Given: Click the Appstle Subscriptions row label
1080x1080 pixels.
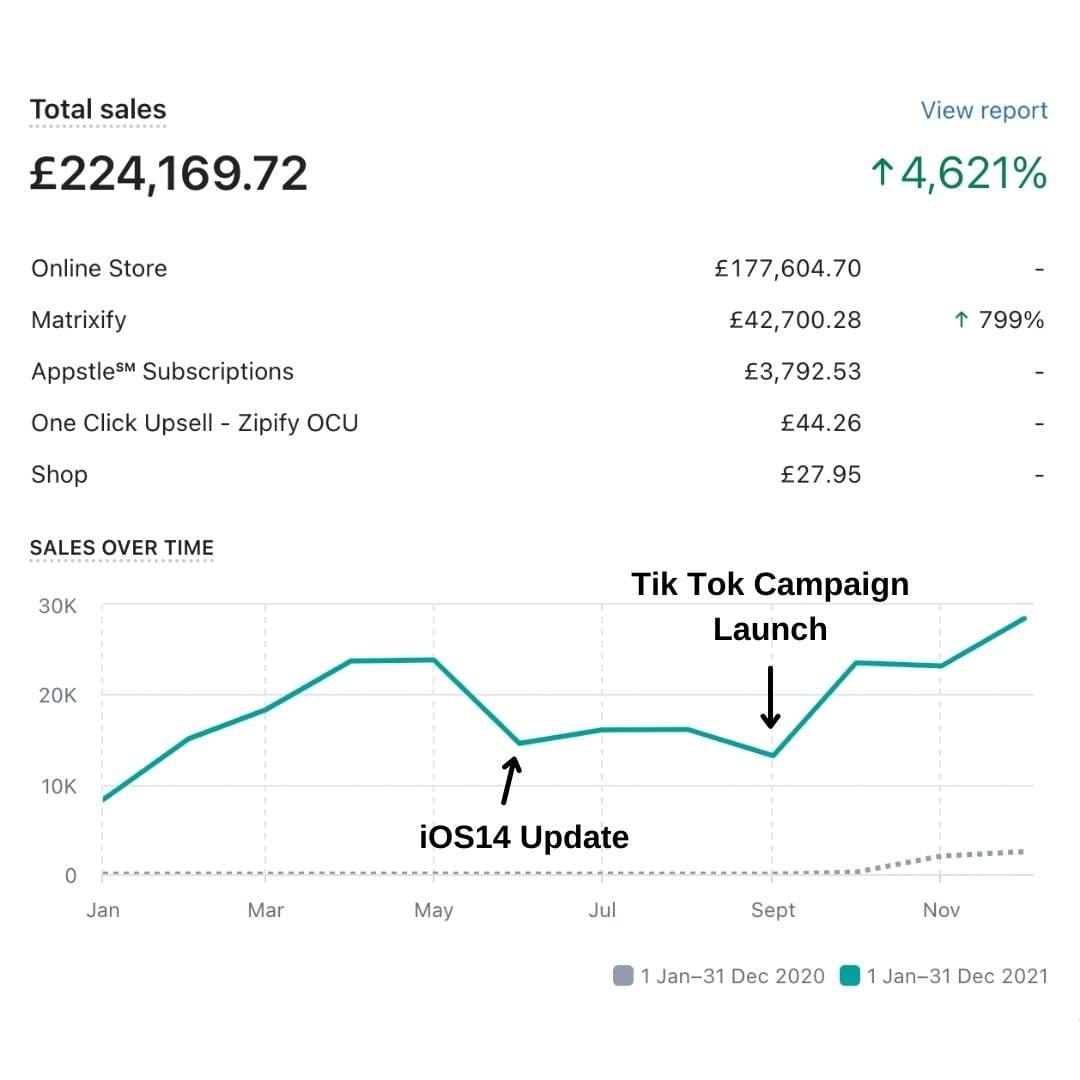Looking at the screenshot, I should [162, 372].
